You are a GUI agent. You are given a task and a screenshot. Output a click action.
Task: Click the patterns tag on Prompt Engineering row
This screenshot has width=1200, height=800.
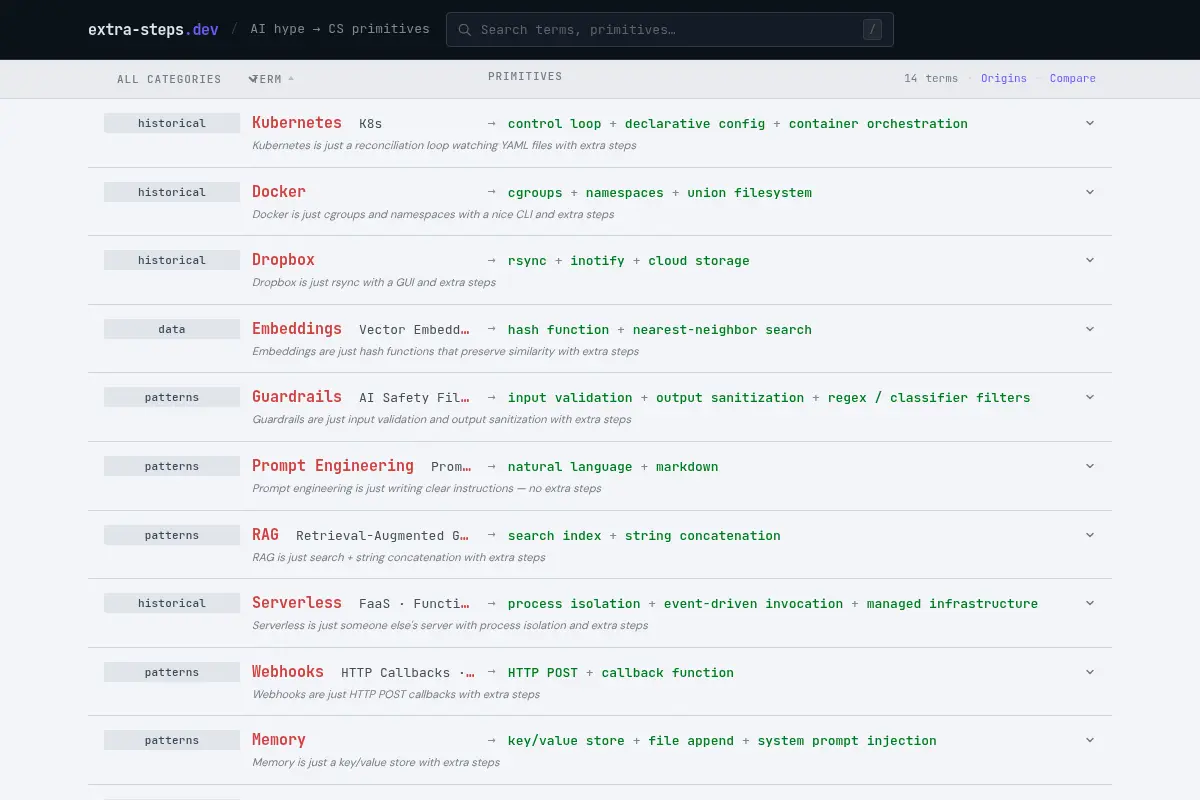pos(172,466)
